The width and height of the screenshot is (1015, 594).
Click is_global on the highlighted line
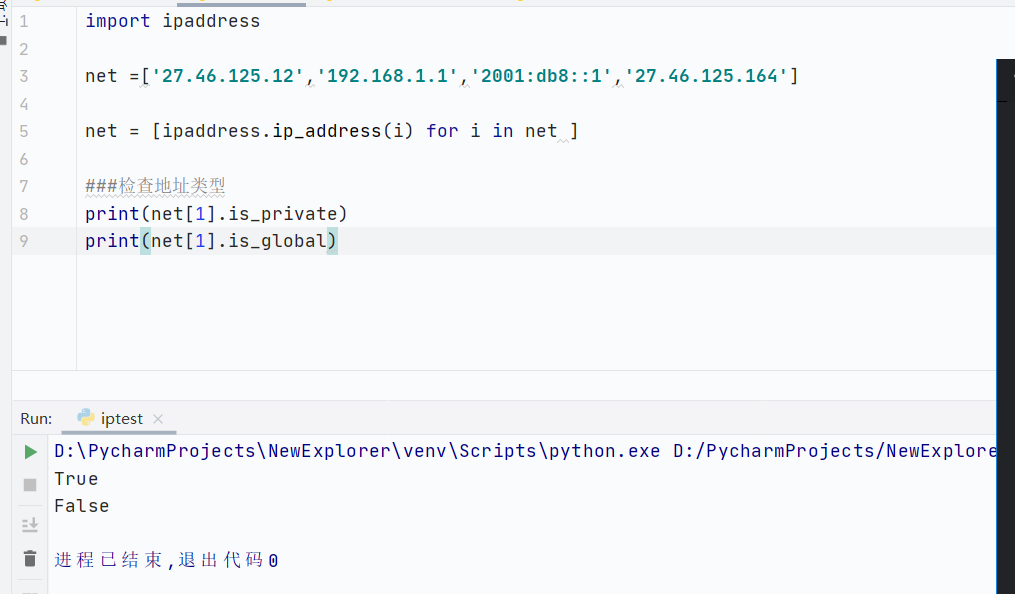277,241
